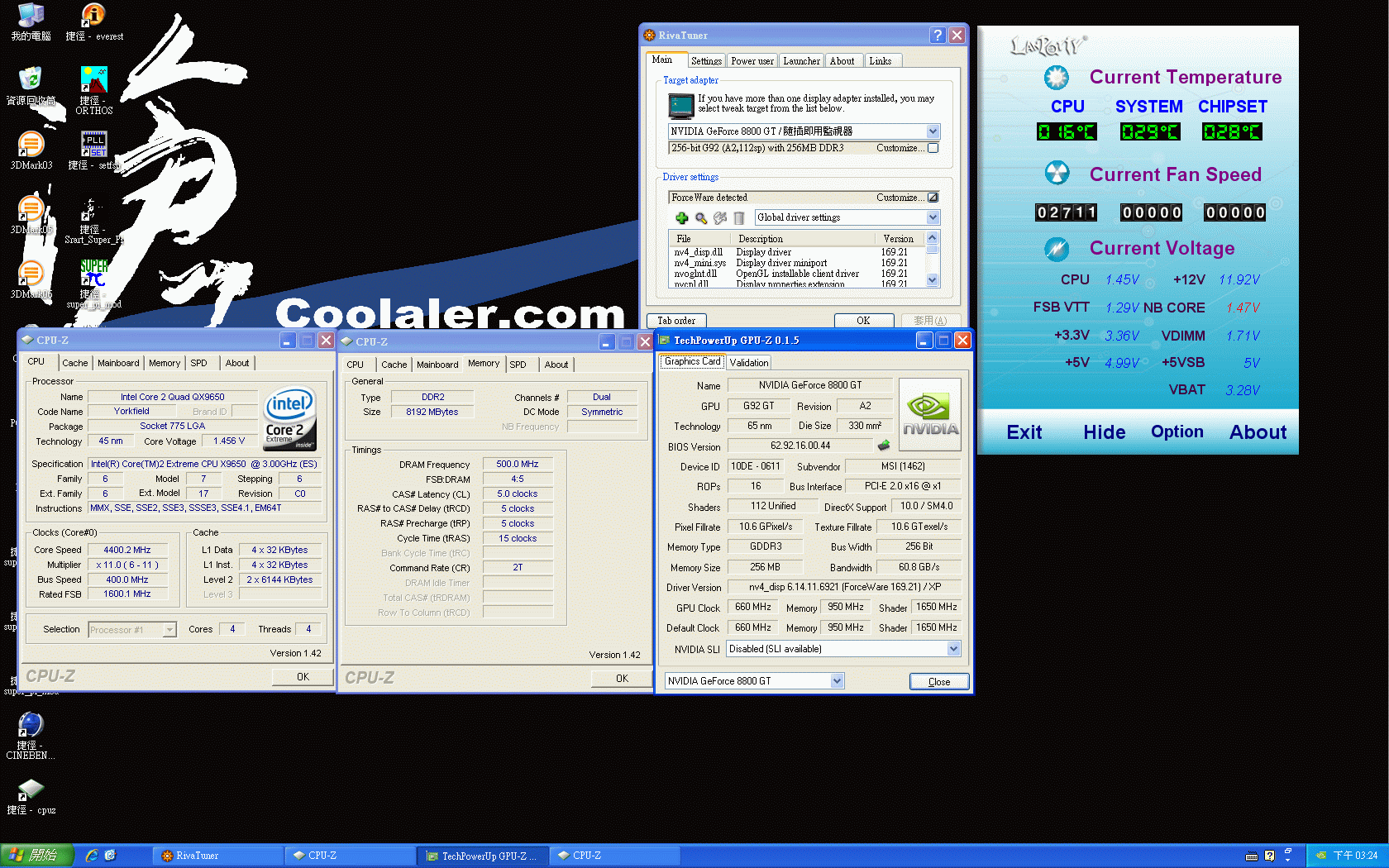Open the Cache tab in the left CPU-Z window
1389x868 pixels.
coord(74,363)
